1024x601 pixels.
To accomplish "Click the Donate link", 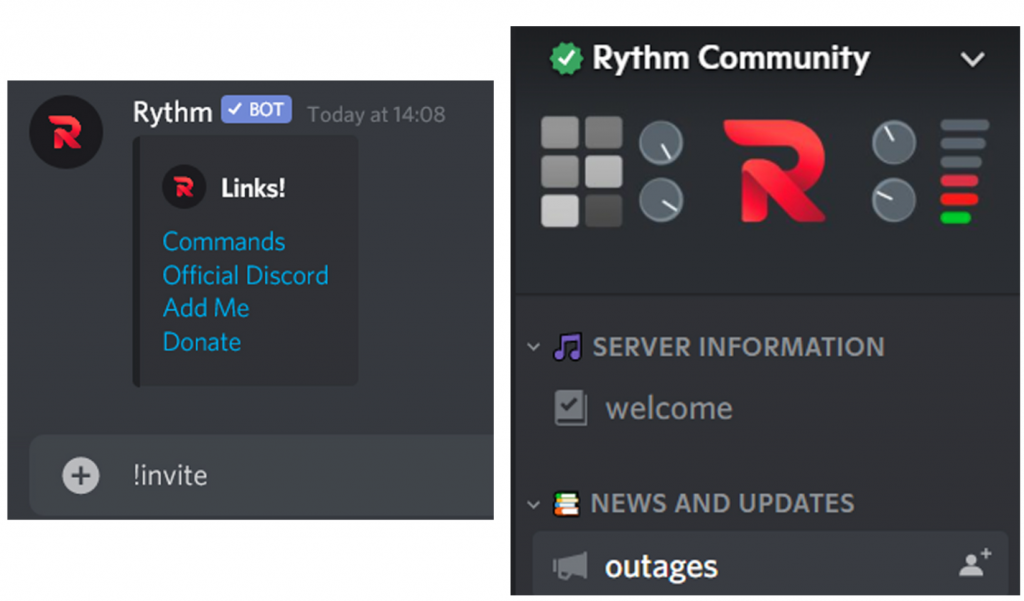I will (x=202, y=342).
